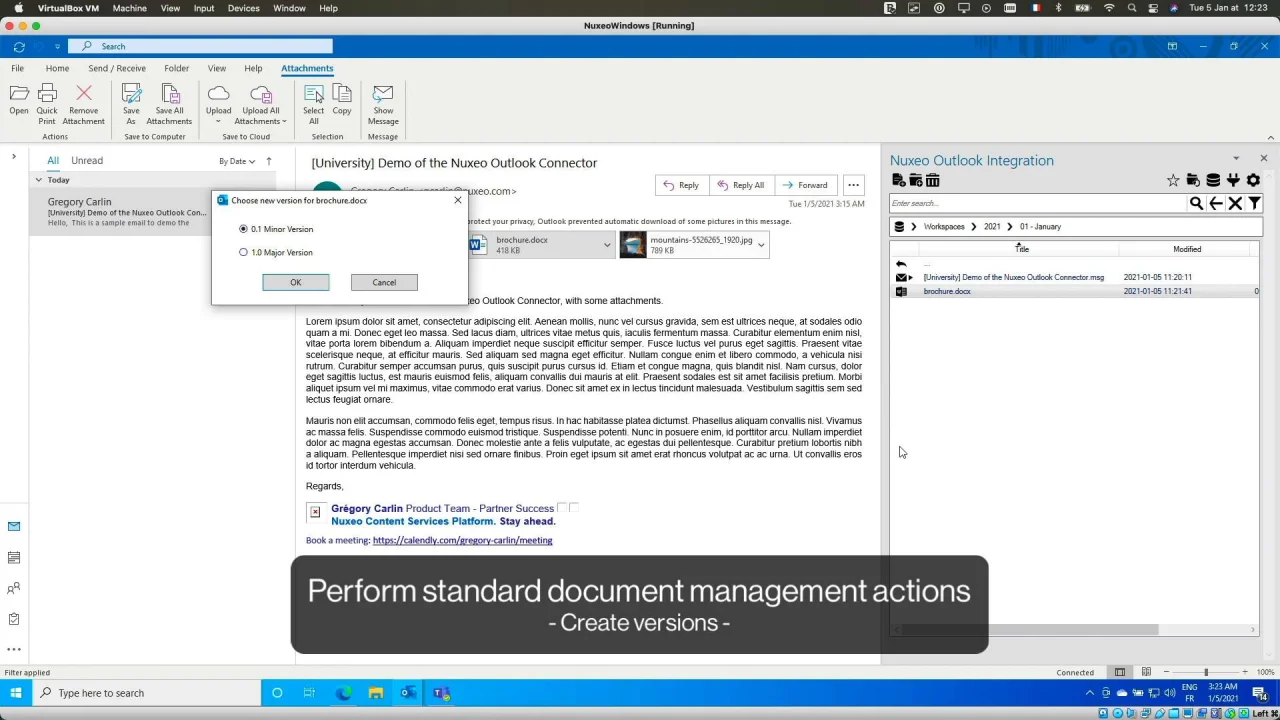Image resolution: width=1280 pixels, height=720 pixels.
Task: Click Nuxeo back arrow icon
Action: pos(1216,204)
